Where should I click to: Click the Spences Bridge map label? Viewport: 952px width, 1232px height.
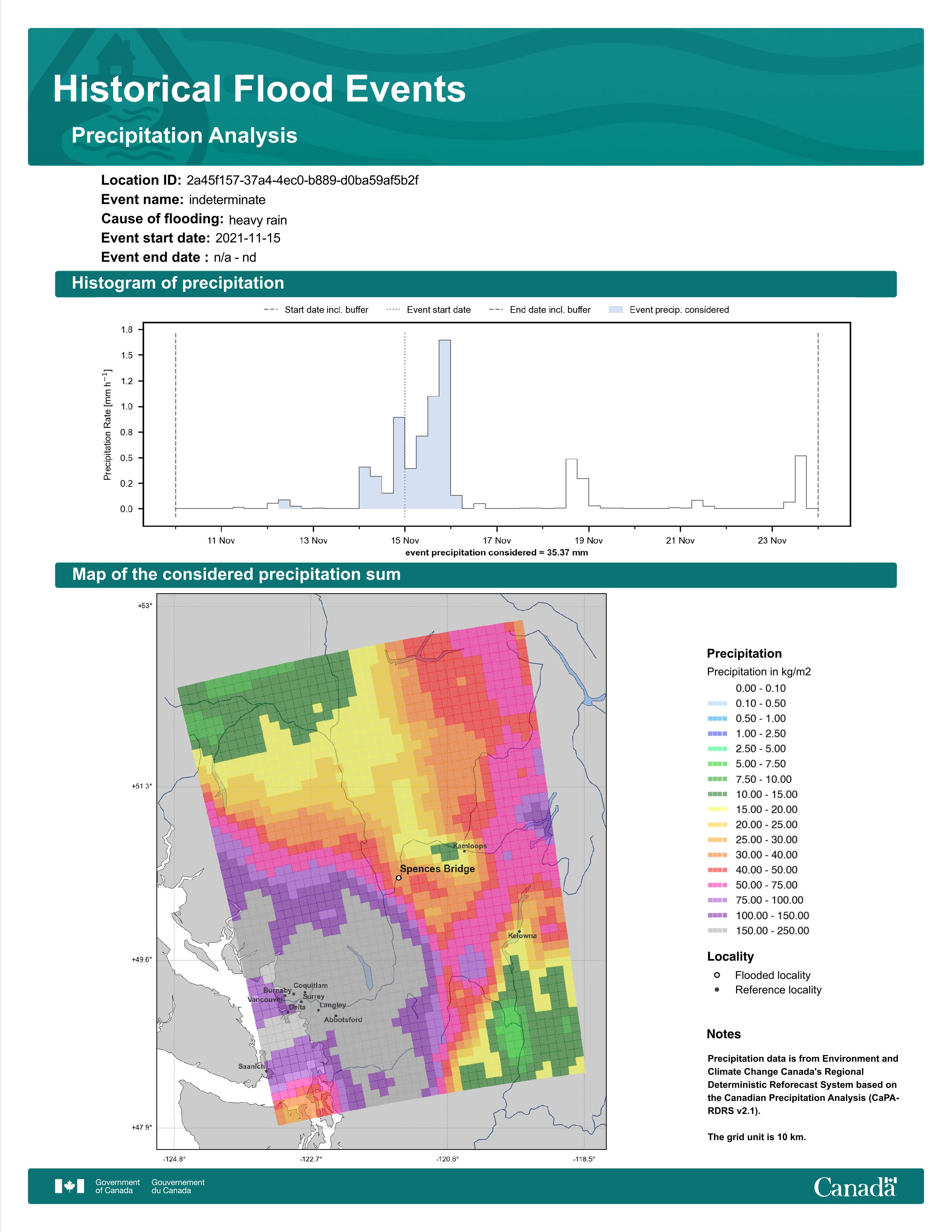(437, 869)
